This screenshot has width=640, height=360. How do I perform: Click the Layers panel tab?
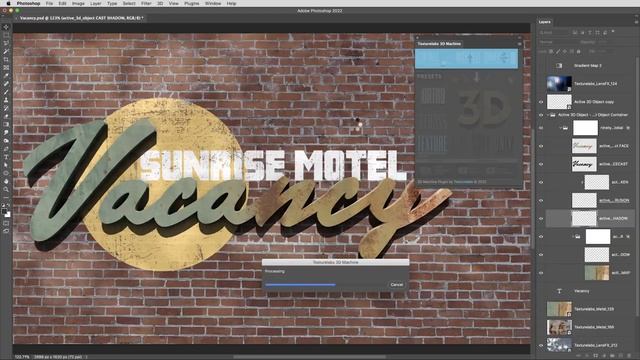click(544, 22)
